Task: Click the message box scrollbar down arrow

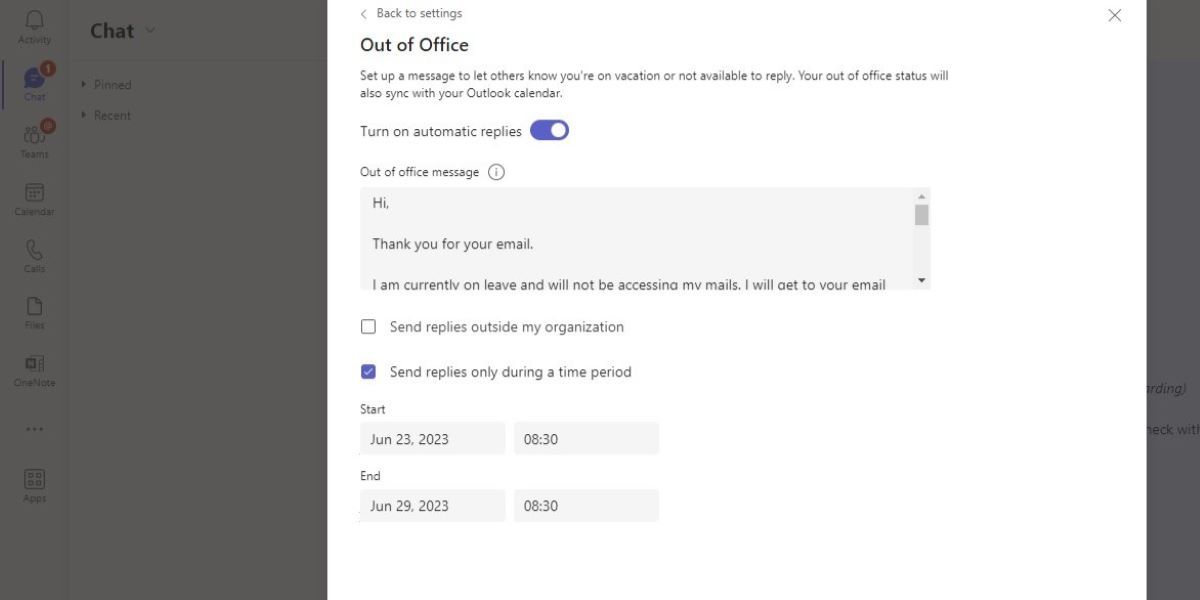Action: [x=921, y=279]
